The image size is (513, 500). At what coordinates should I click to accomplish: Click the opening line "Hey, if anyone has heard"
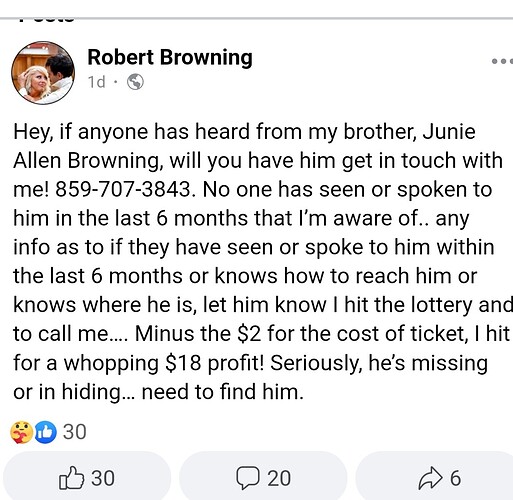pyautogui.click(x=131, y=132)
